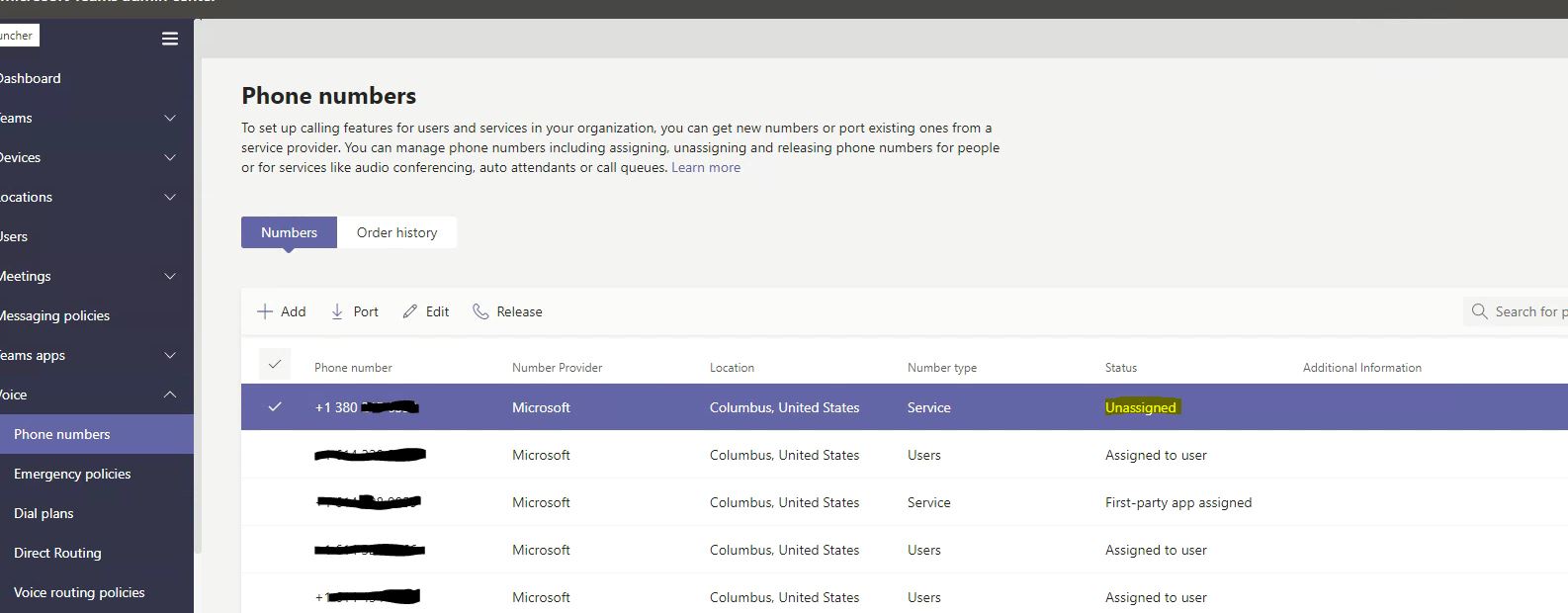Viewport: 1568px width, 613px height.
Task: Expand the Teams sidebar section chevron
Action: point(170,118)
